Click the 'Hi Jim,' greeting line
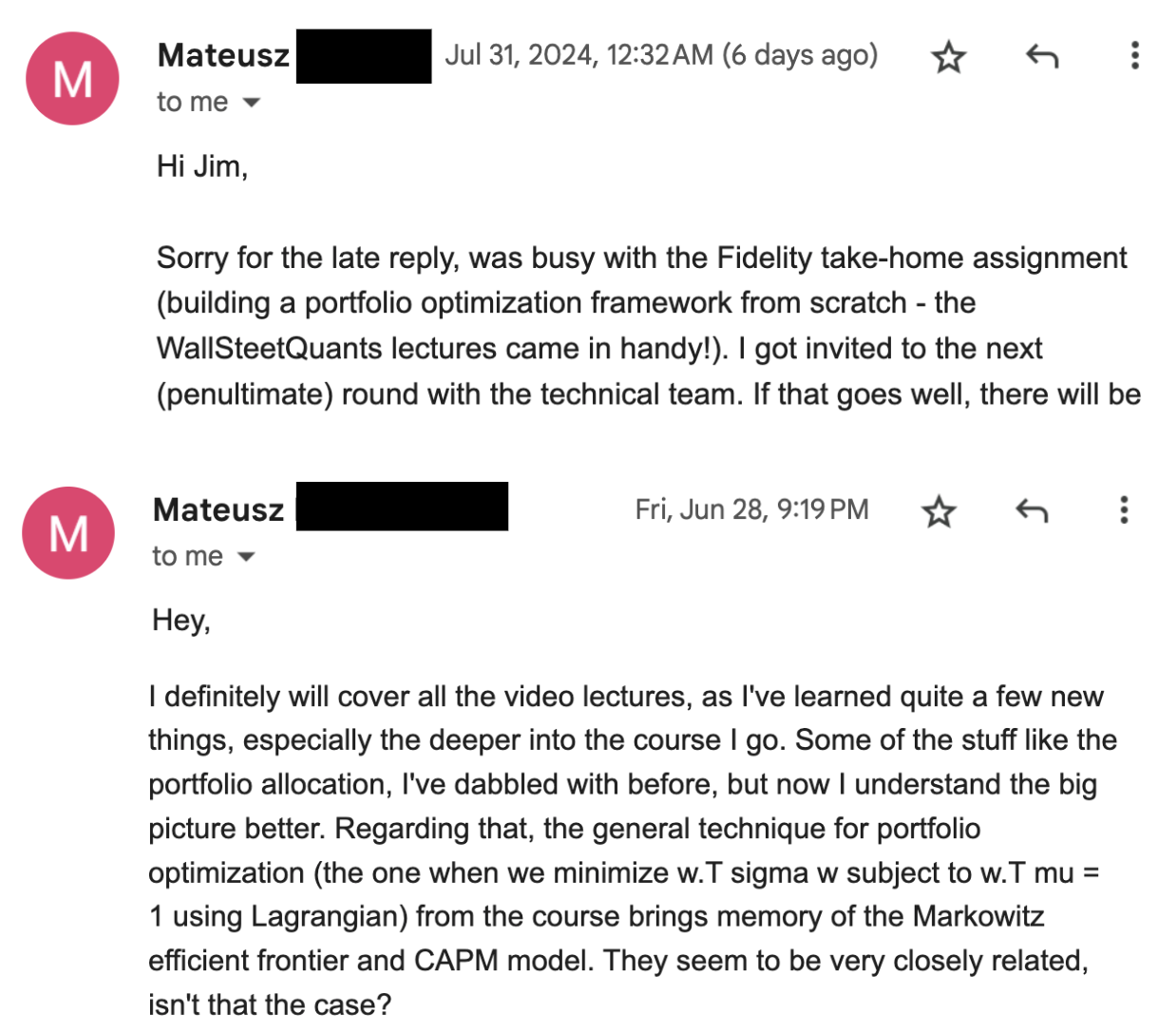The width and height of the screenshot is (1176, 1034). tap(202, 166)
